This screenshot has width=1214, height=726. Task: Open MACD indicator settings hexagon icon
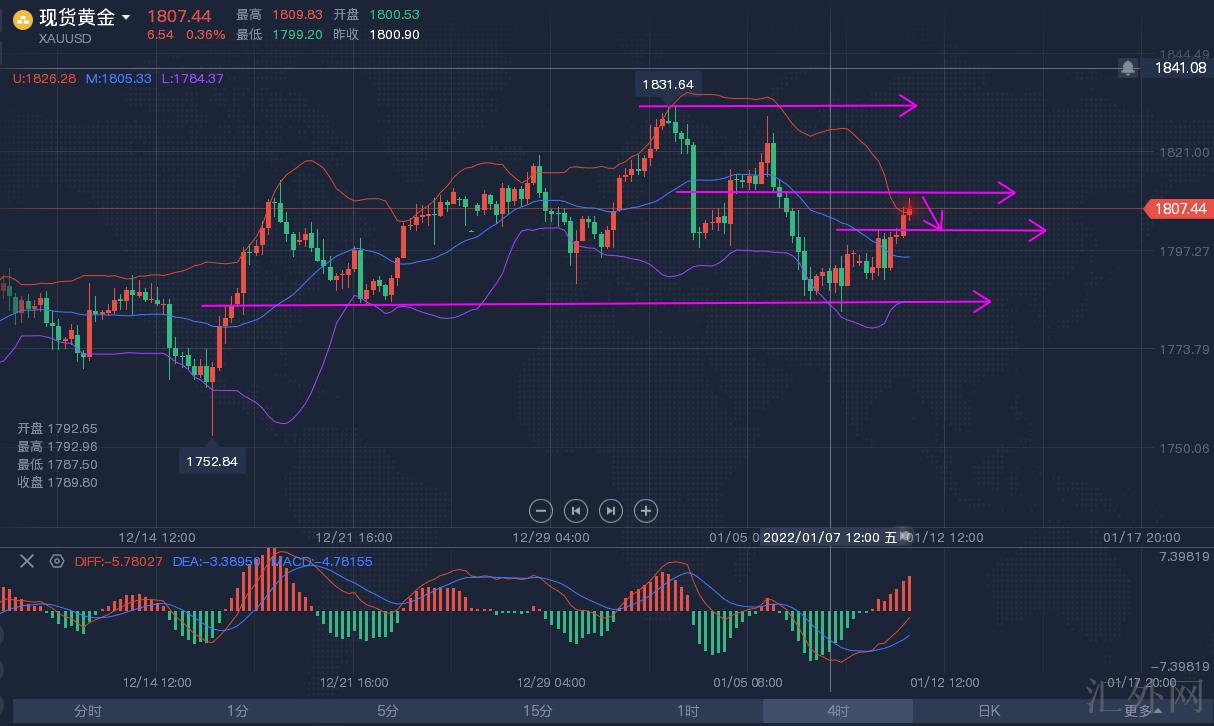point(56,561)
